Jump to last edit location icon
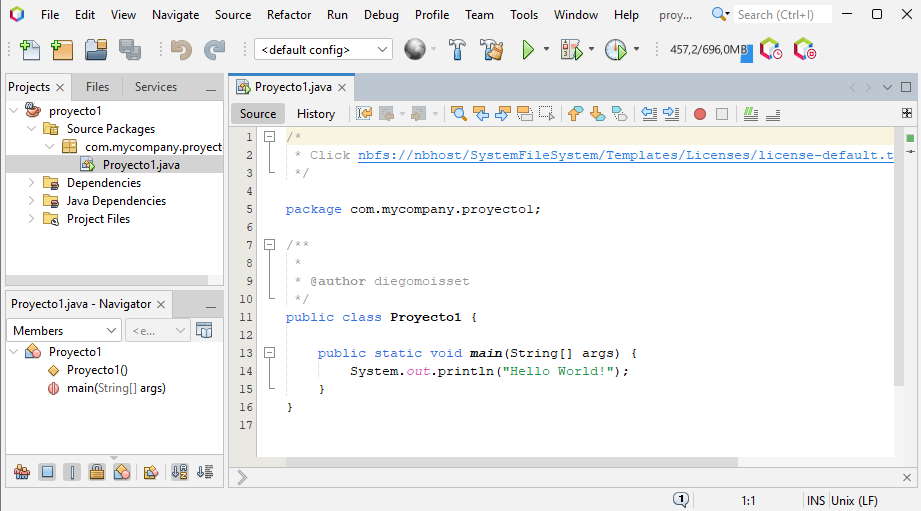Screen dimensions: 921x511 pyautogui.click(x=364, y=113)
